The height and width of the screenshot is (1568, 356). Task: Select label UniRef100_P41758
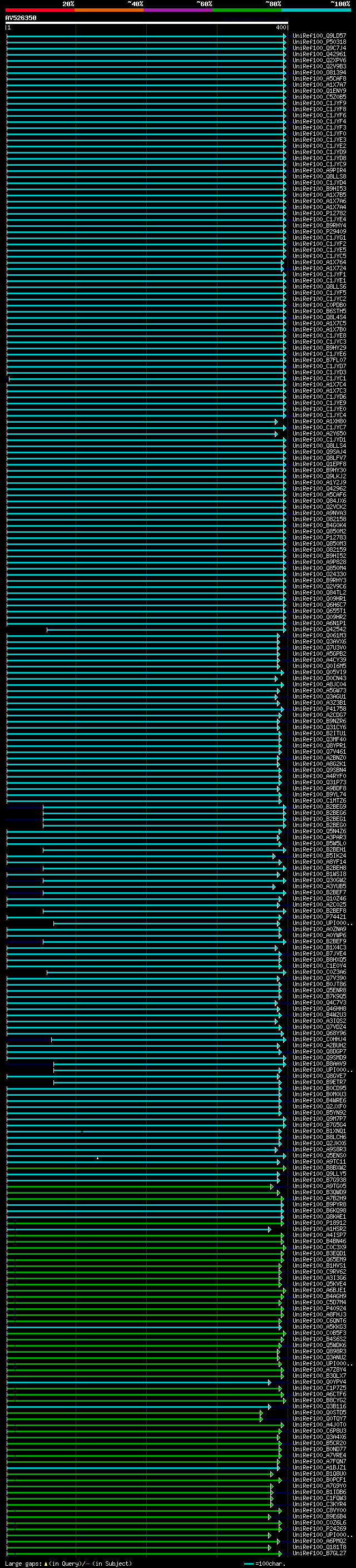pyautogui.click(x=319, y=709)
